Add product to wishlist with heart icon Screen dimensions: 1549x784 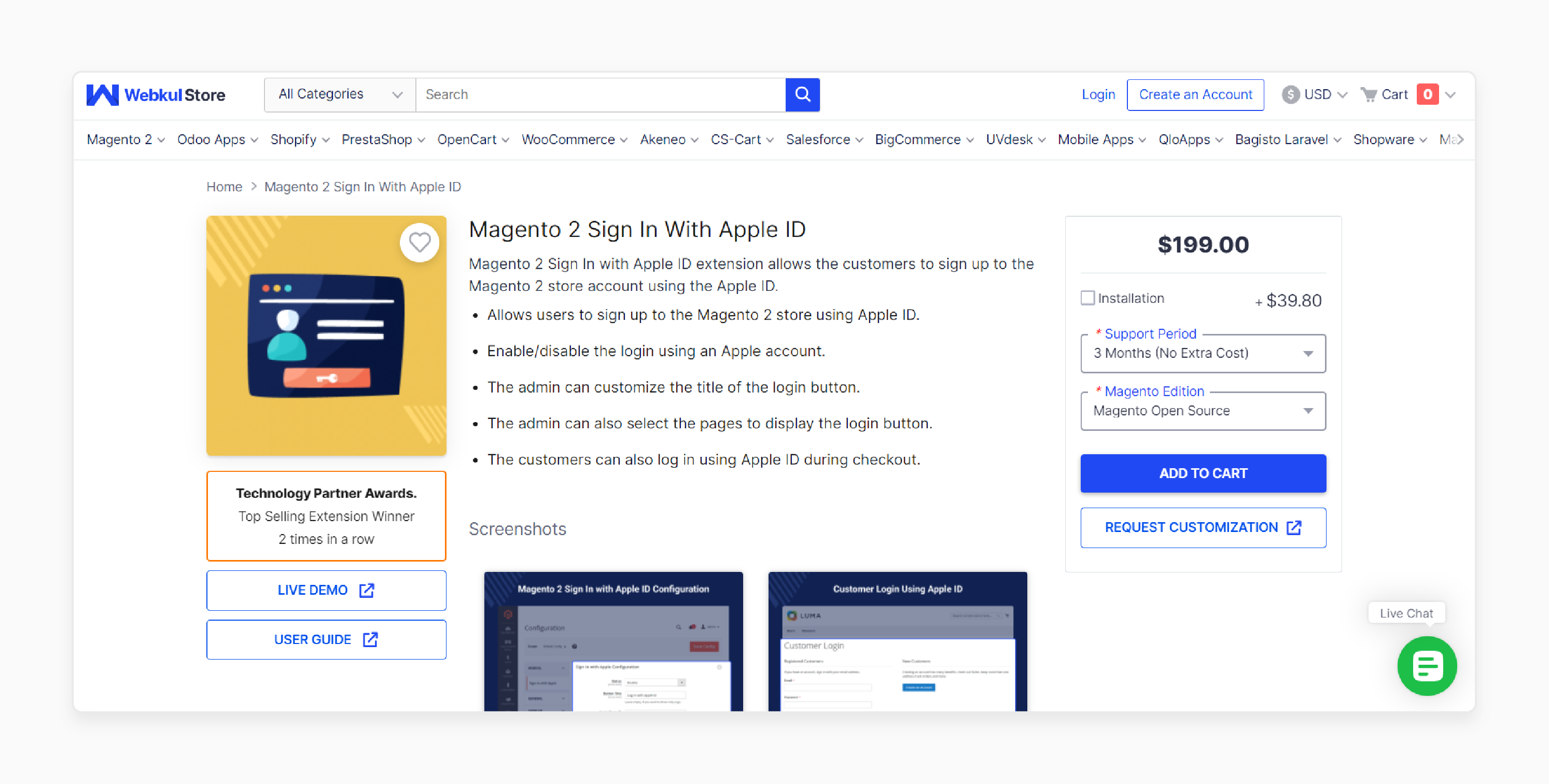[419, 242]
